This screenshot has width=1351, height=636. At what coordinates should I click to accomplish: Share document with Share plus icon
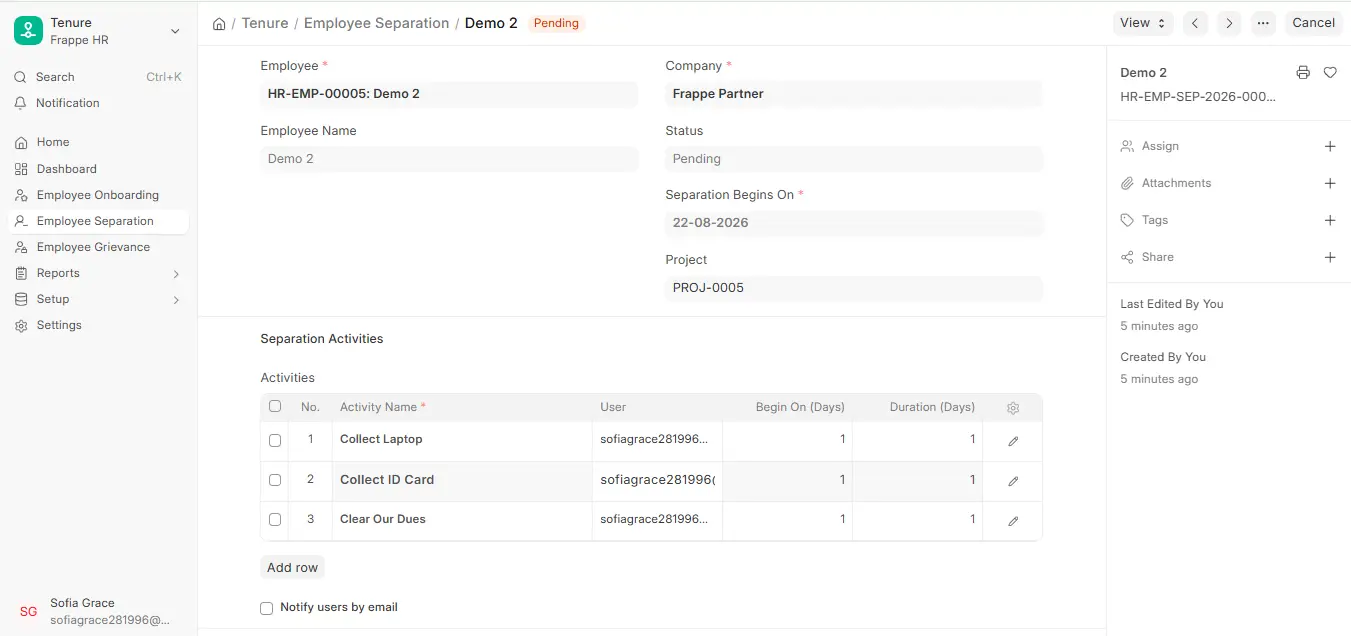tap(1330, 257)
